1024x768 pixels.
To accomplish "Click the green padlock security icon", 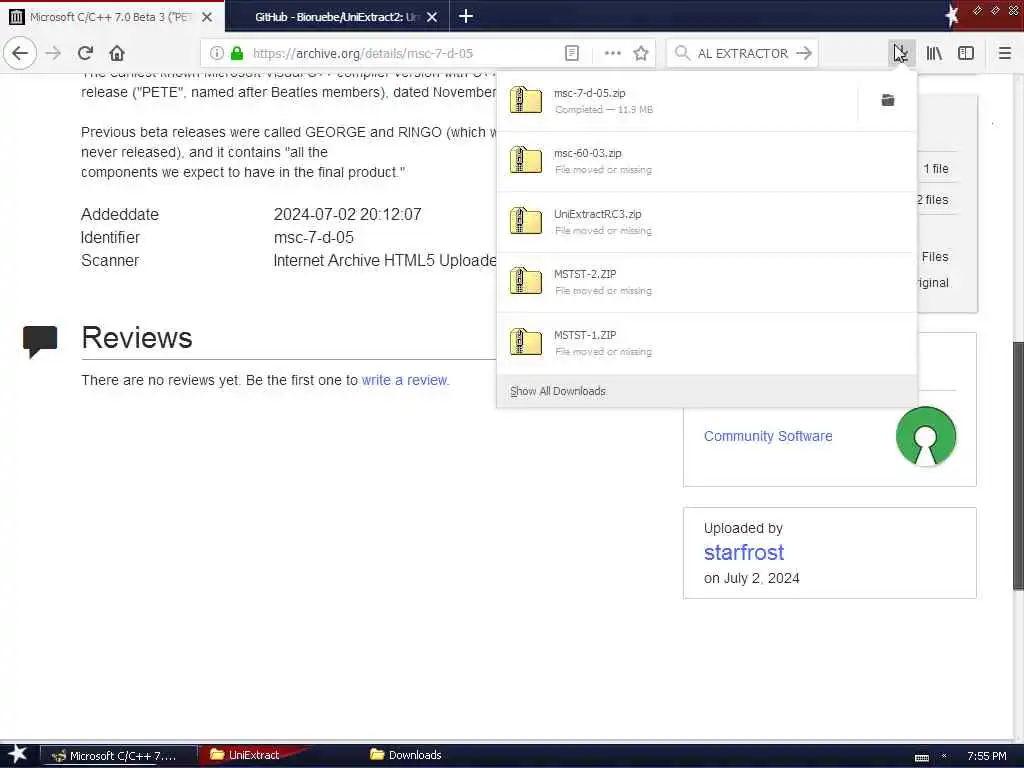I will (237, 53).
